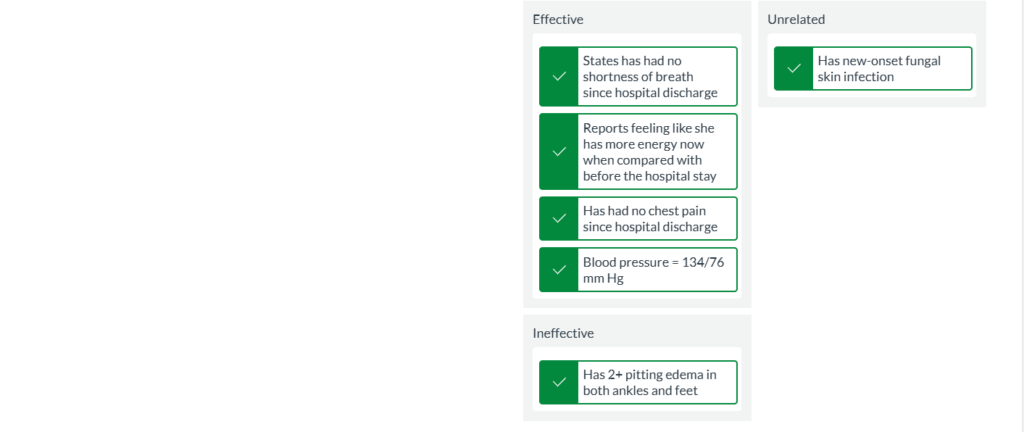Viewport: 1024px width, 432px height.
Task: Click the 'Effective' category heading
Action: pyautogui.click(x=558, y=19)
